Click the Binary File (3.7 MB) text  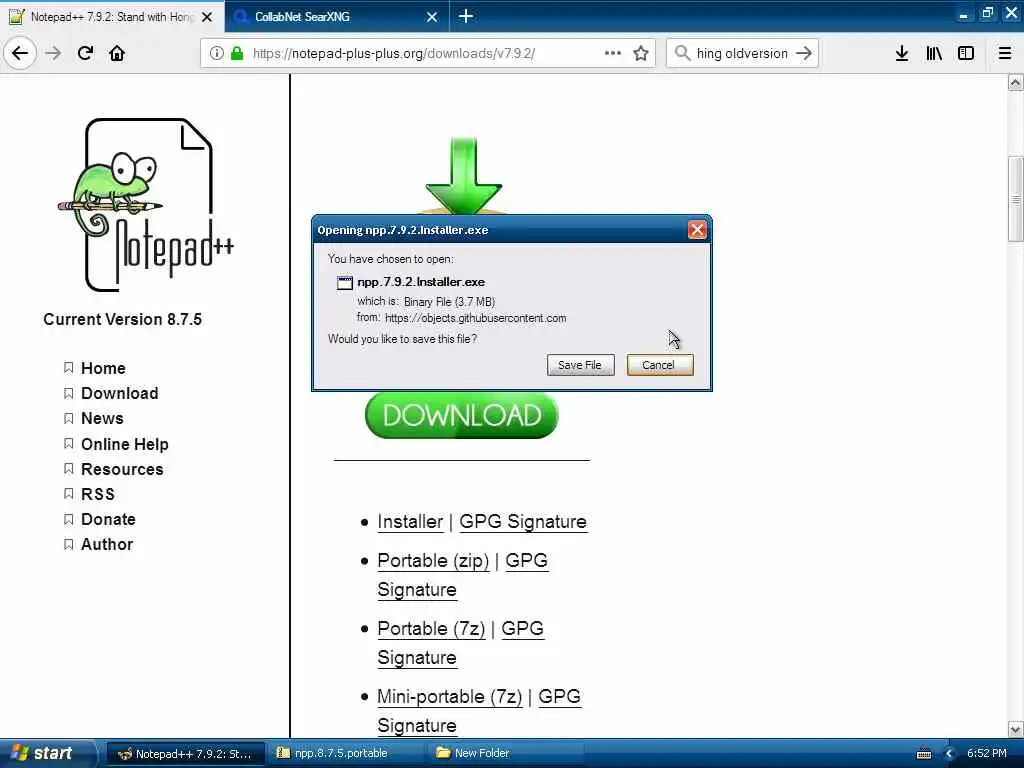coord(449,302)
